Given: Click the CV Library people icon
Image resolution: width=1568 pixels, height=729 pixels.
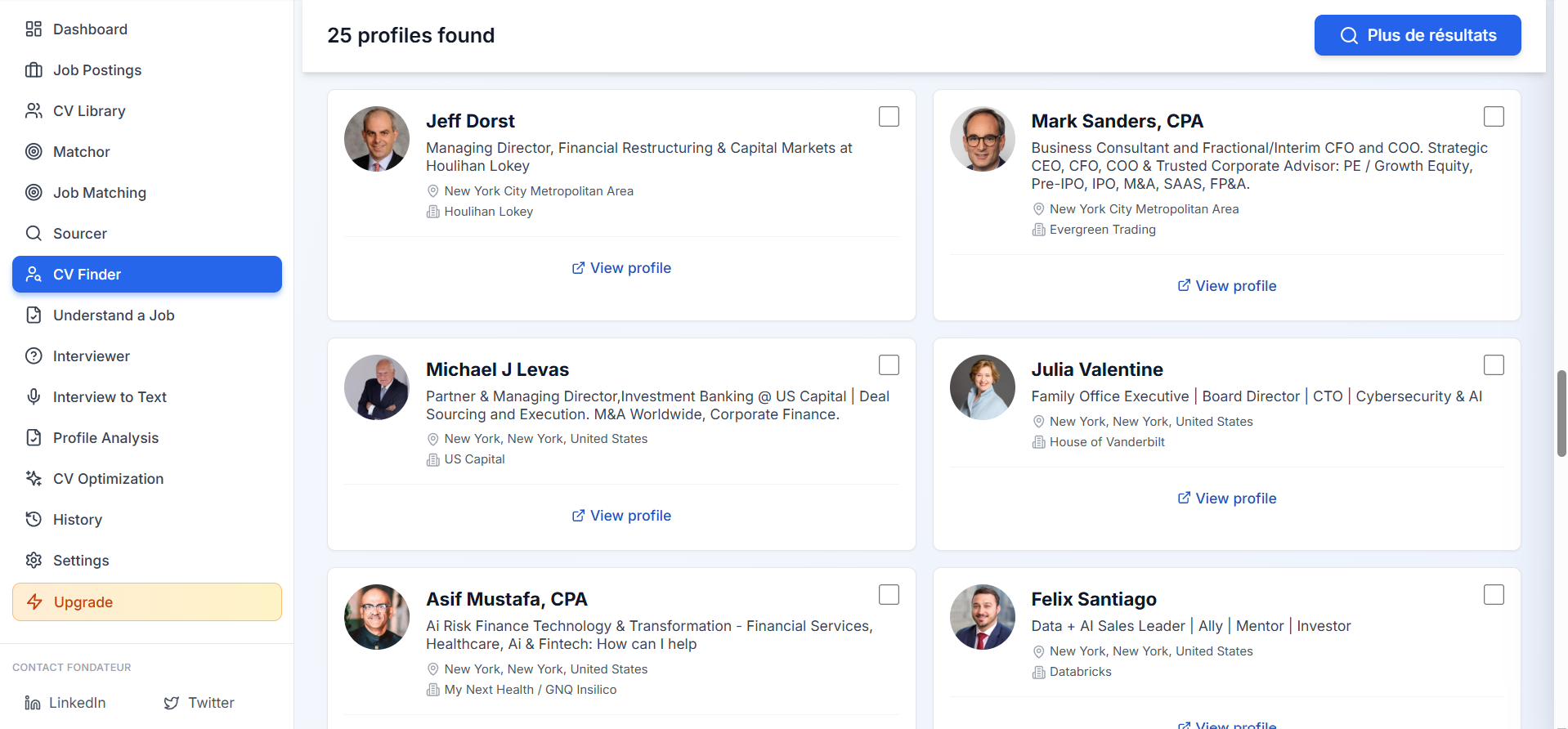Looking at the screenshot, I should click(34, 111).
